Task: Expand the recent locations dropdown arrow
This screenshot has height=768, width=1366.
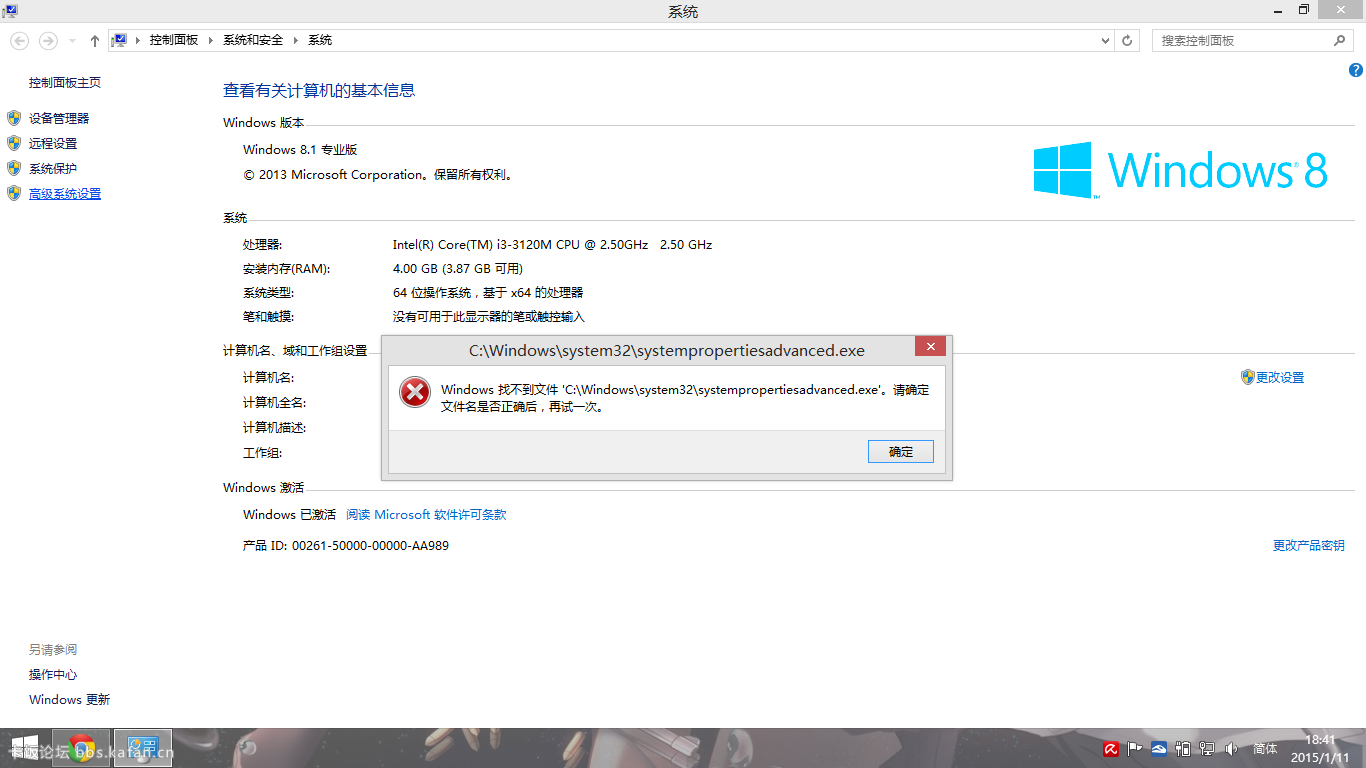Action: [72, 40]
